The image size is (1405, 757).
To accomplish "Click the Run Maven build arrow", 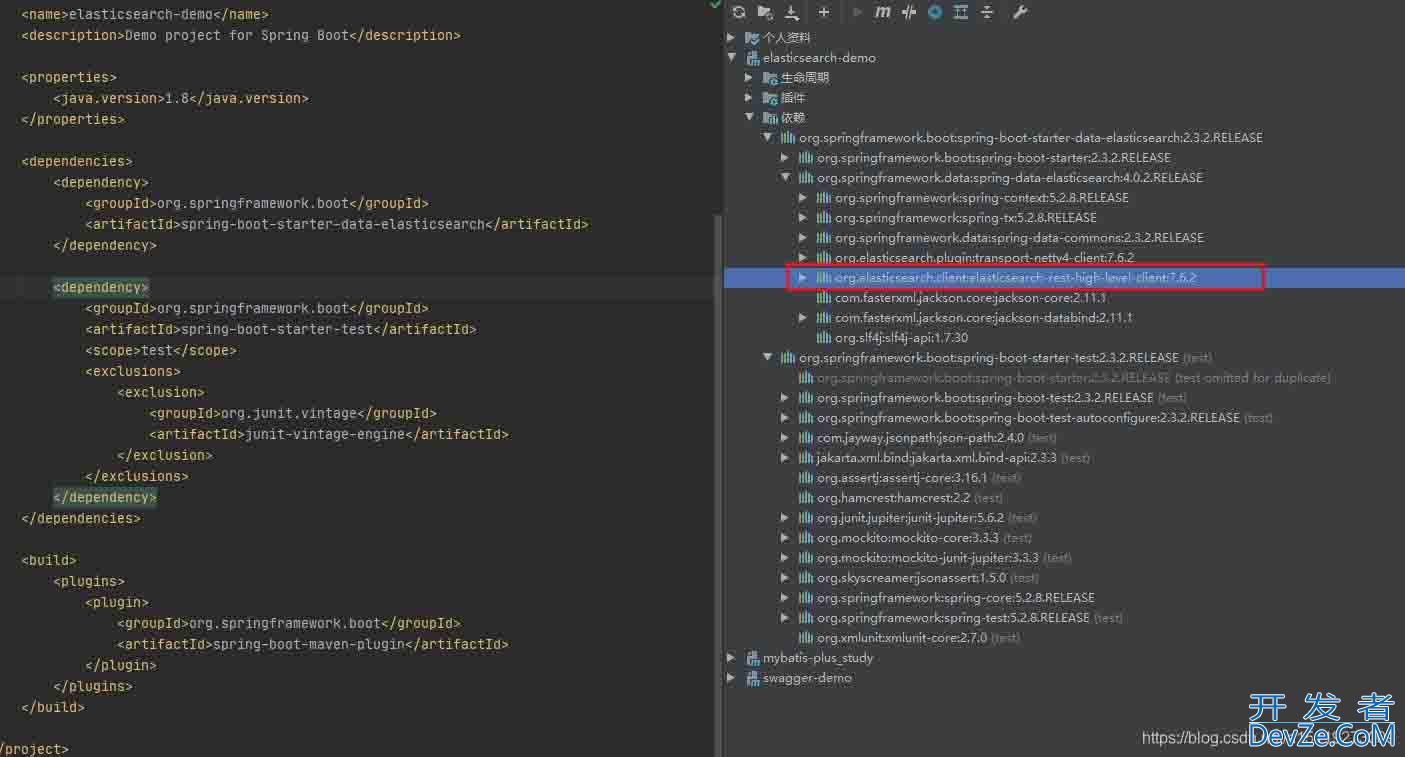I will 857,12.
